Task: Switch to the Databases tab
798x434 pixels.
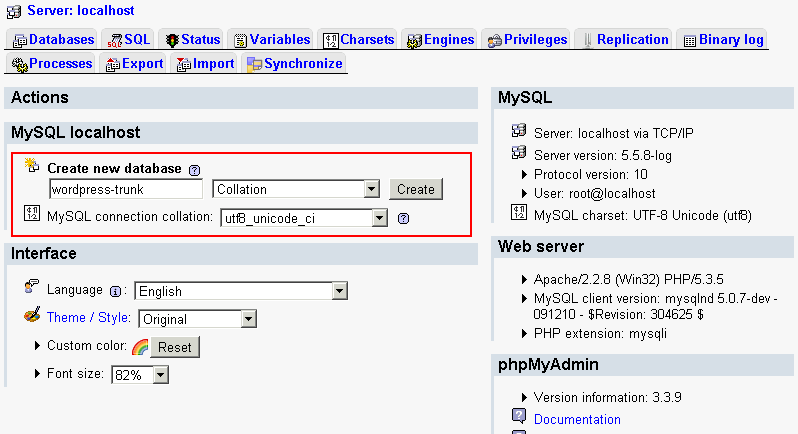Action: [54, 40]
